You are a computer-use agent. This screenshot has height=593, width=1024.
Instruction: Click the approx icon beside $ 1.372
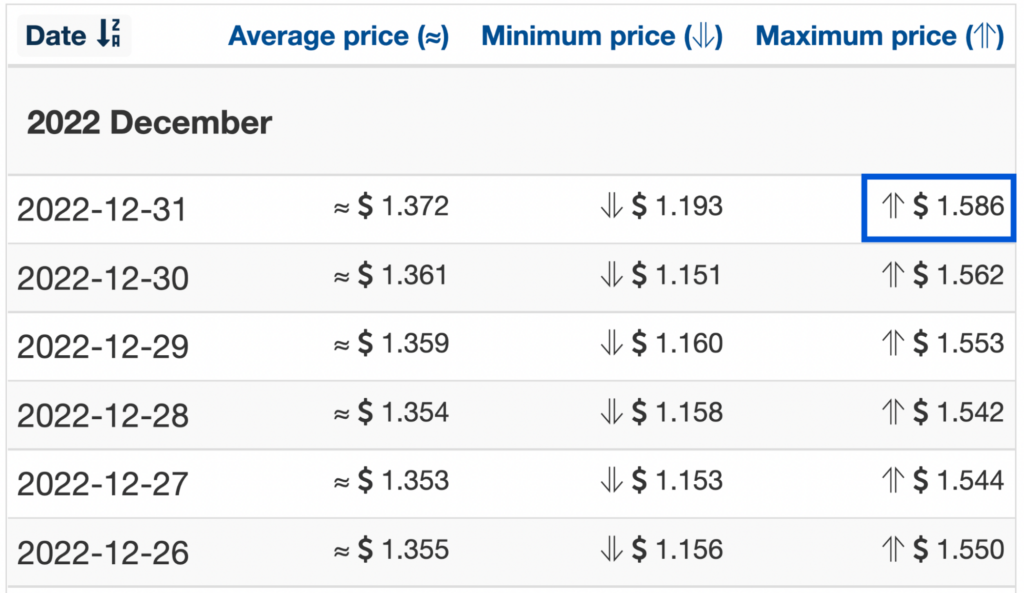pos(341,208)
